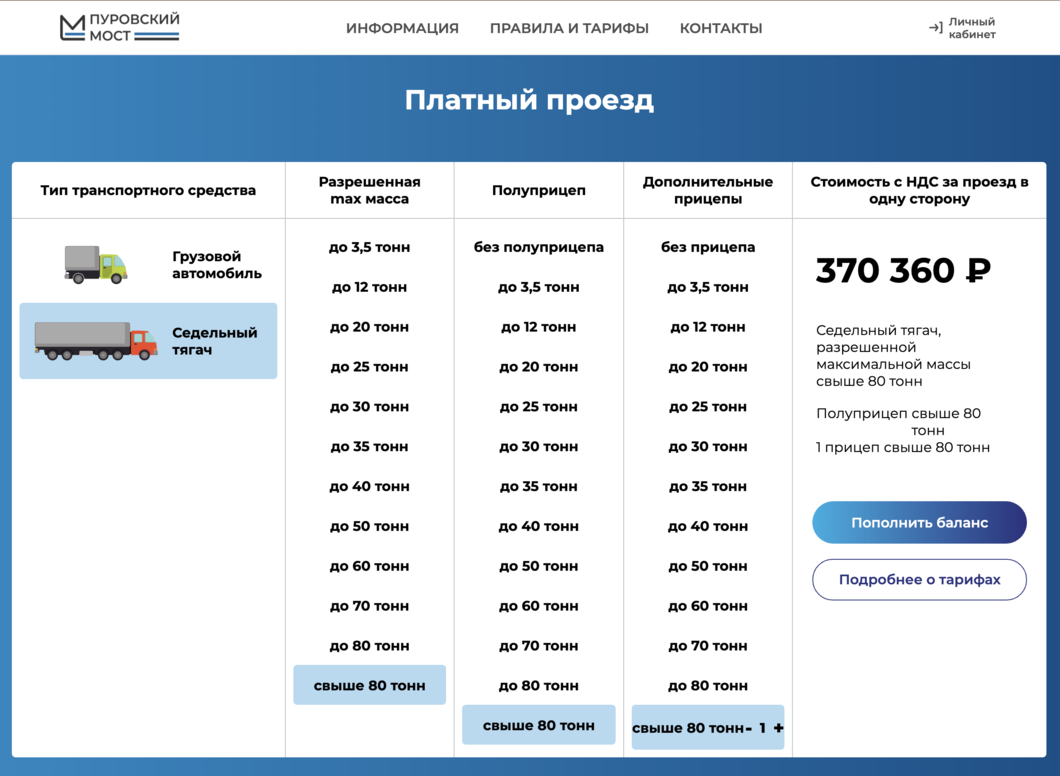The image size is (1060, 776).
Task: Pick свыше 80 тонн in Полуприцеп column
Action: coord(539,725)
